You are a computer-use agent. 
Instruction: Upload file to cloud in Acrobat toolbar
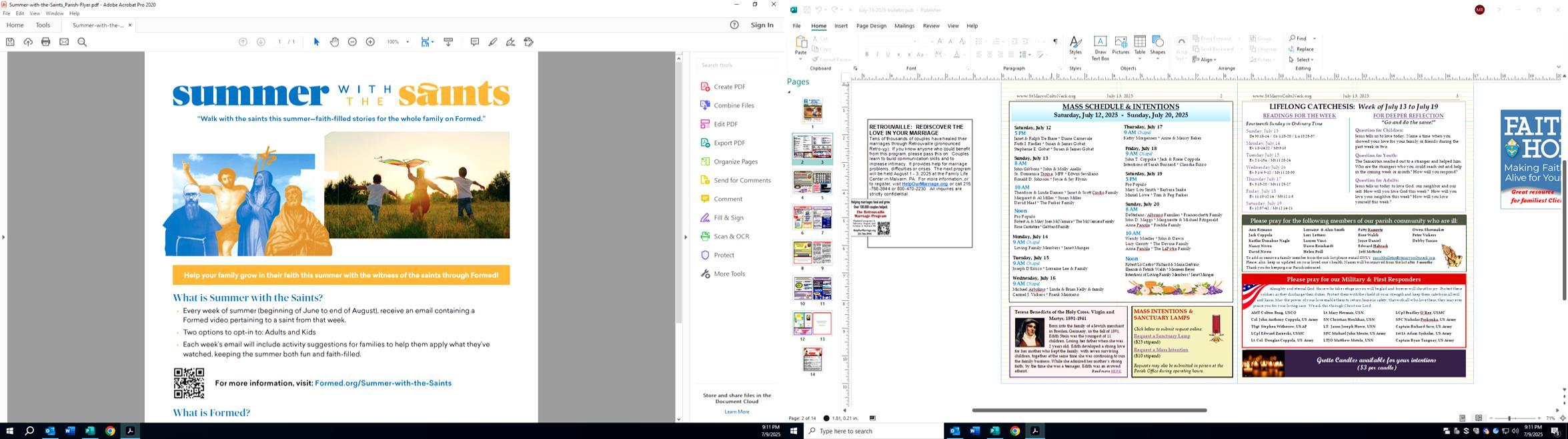(x=28, y=42)
